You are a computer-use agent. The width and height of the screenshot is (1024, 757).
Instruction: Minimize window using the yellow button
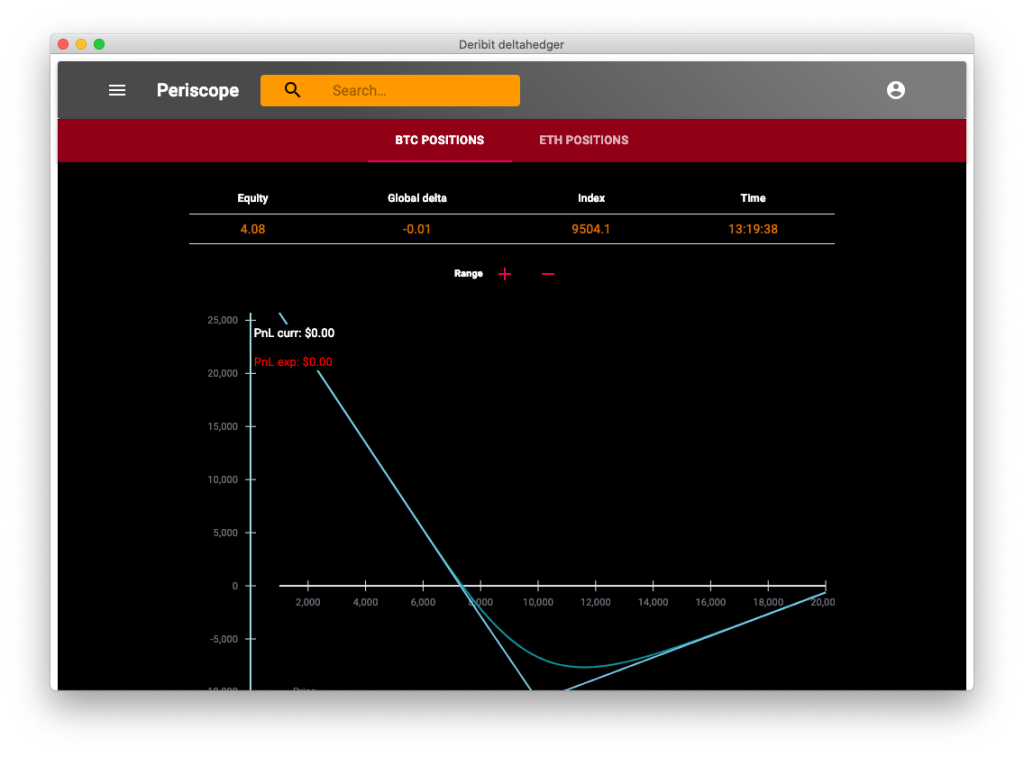81,44
